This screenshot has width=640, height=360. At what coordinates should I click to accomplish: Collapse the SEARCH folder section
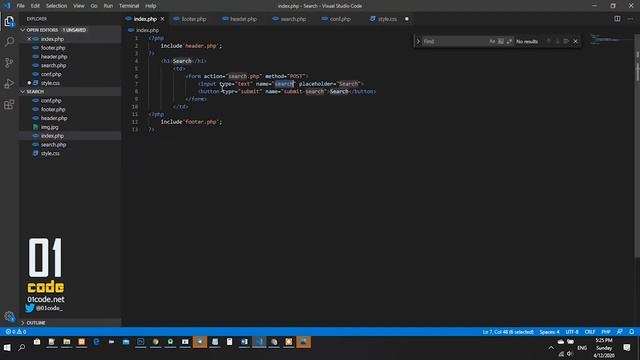pos(70,91)
